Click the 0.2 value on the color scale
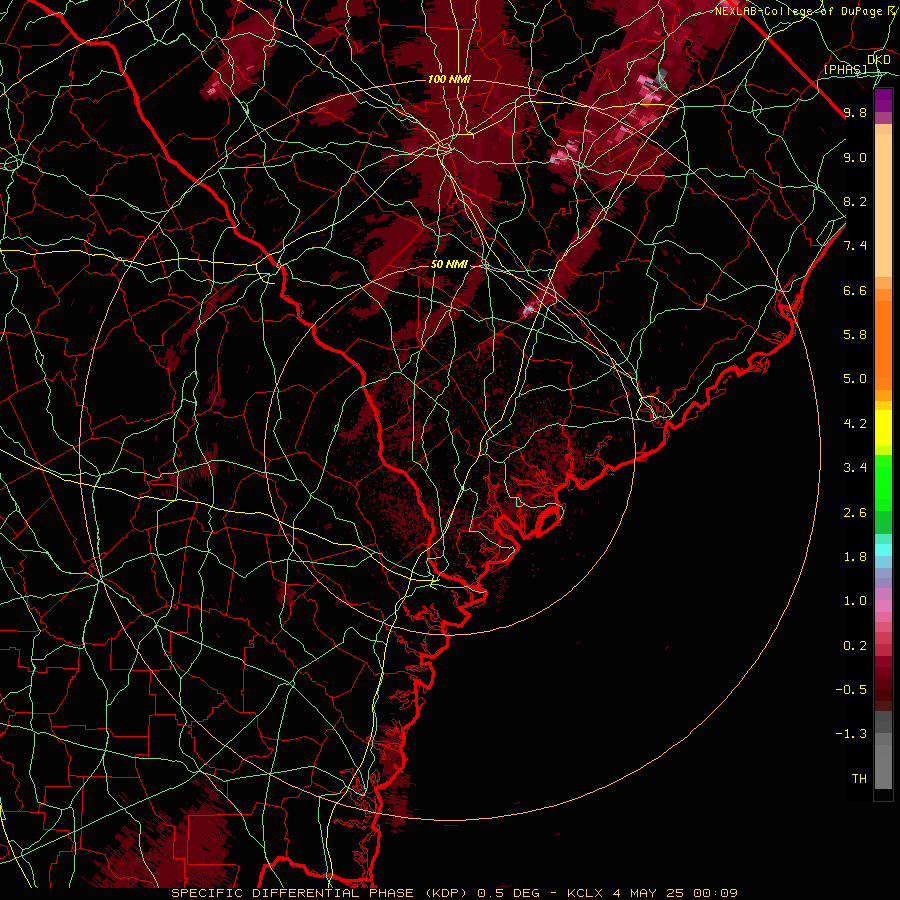 [855, 646]
